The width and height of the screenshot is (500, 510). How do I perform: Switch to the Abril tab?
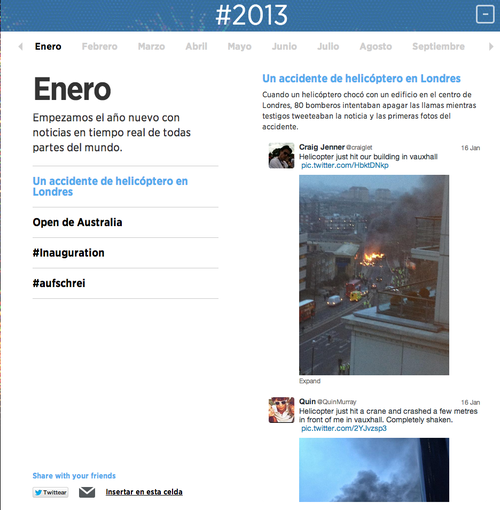[x=196, y=46]
